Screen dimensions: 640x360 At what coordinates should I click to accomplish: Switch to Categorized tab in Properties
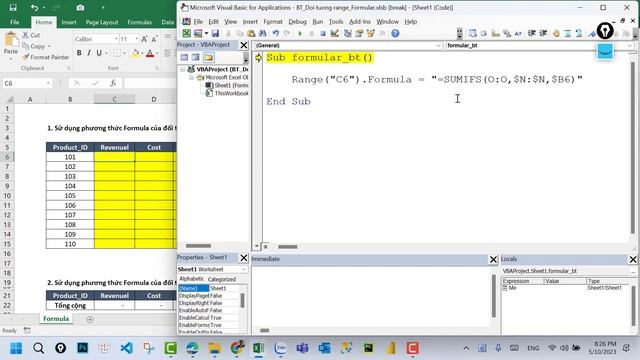click(x=222, y=280)
